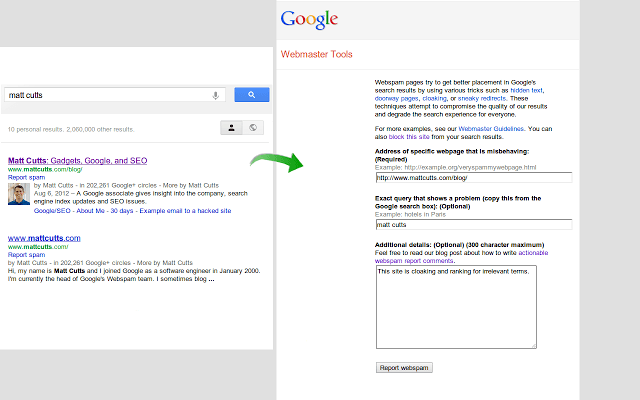The image size is (640, 400).
Task: Open the www.mattcutts.com result title
Action: [x=44, y=238]
